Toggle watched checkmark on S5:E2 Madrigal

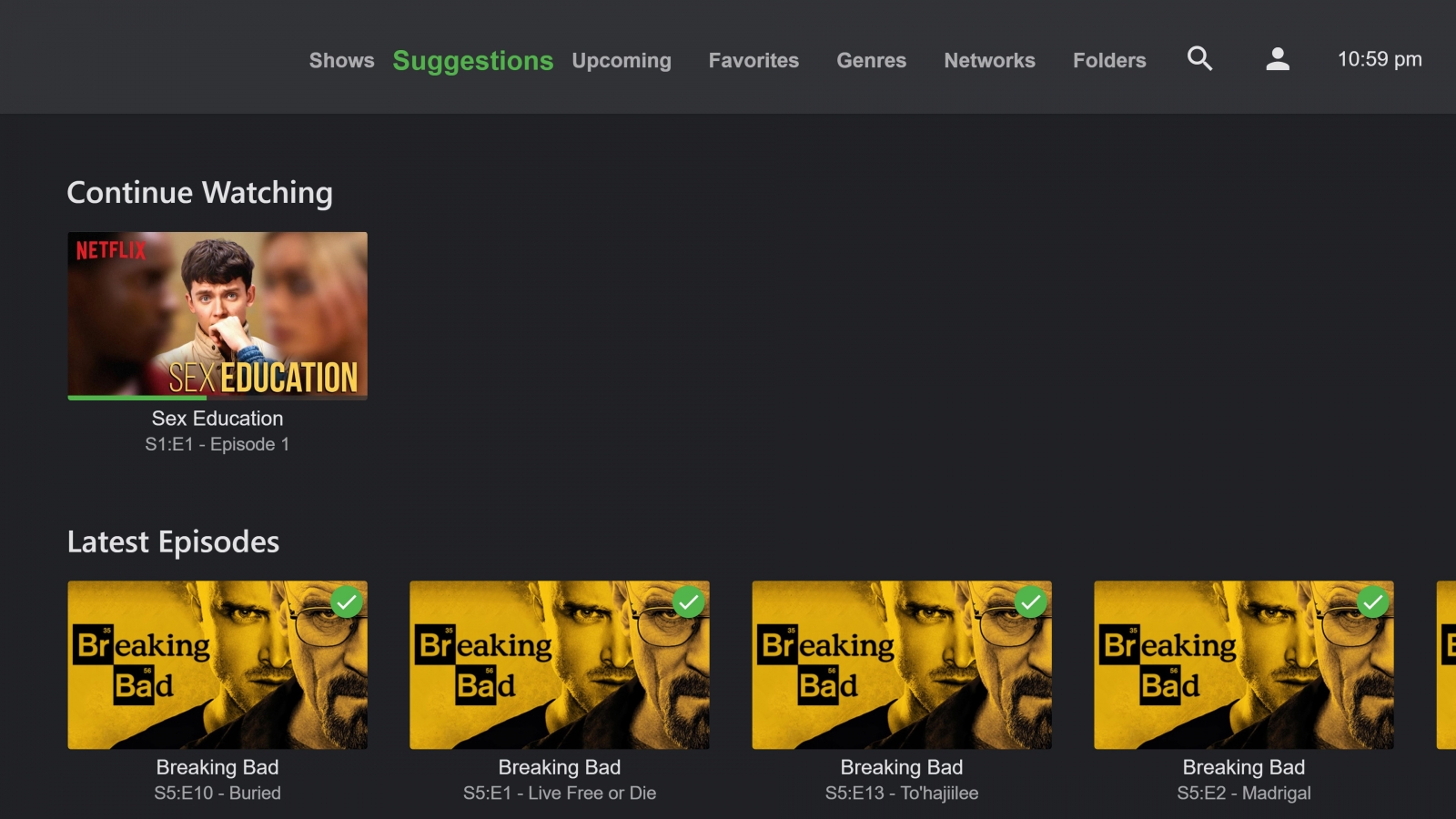pos(1373,602)
